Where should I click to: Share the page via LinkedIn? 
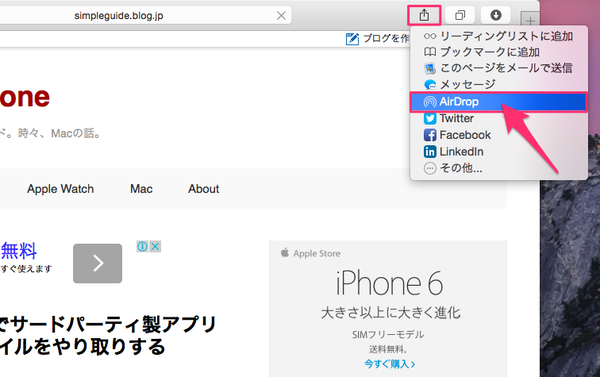pos(498,152)
